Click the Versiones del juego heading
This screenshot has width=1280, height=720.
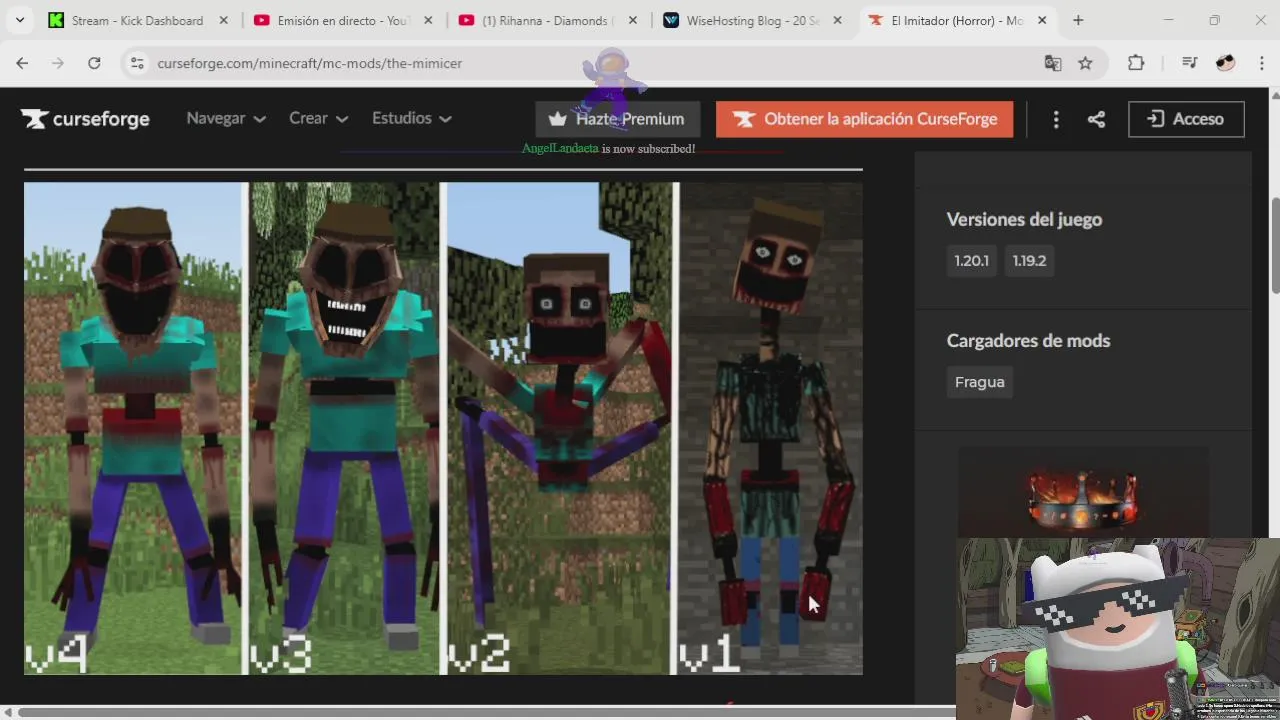(x=1024, y=219)
